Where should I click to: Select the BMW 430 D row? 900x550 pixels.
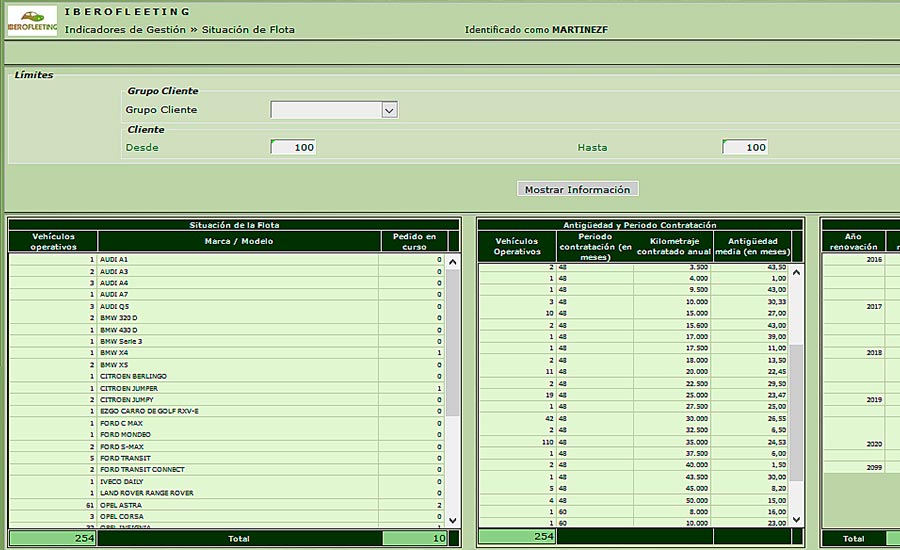tap(226, 330)
